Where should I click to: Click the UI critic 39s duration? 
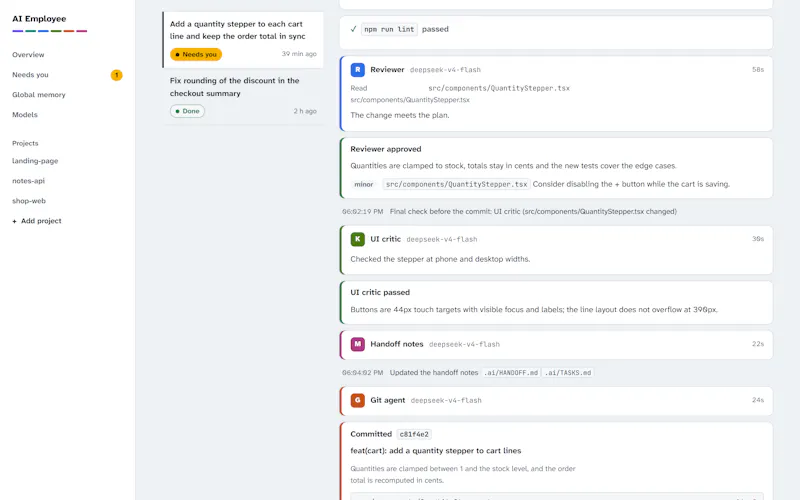[758, 239]
